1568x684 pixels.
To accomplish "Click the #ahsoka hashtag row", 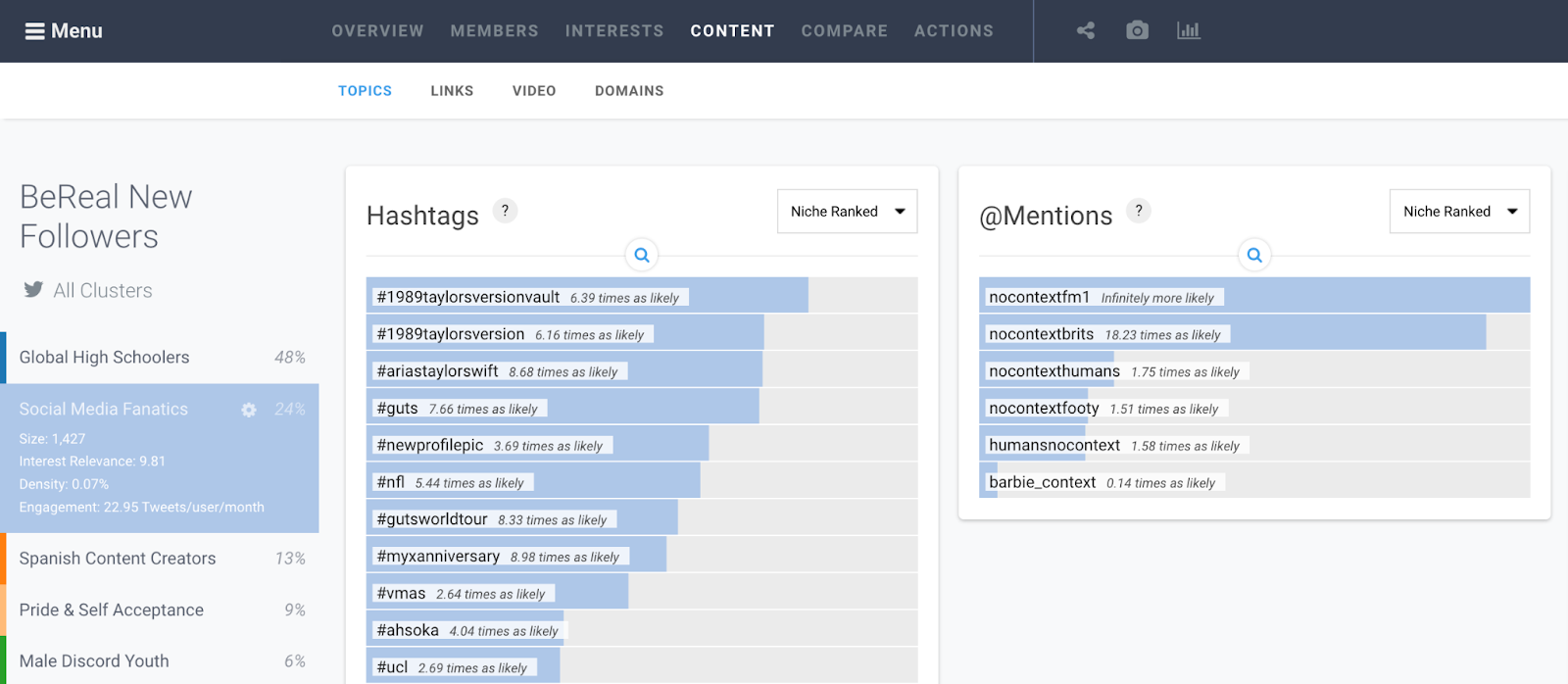I will point(642,630).
